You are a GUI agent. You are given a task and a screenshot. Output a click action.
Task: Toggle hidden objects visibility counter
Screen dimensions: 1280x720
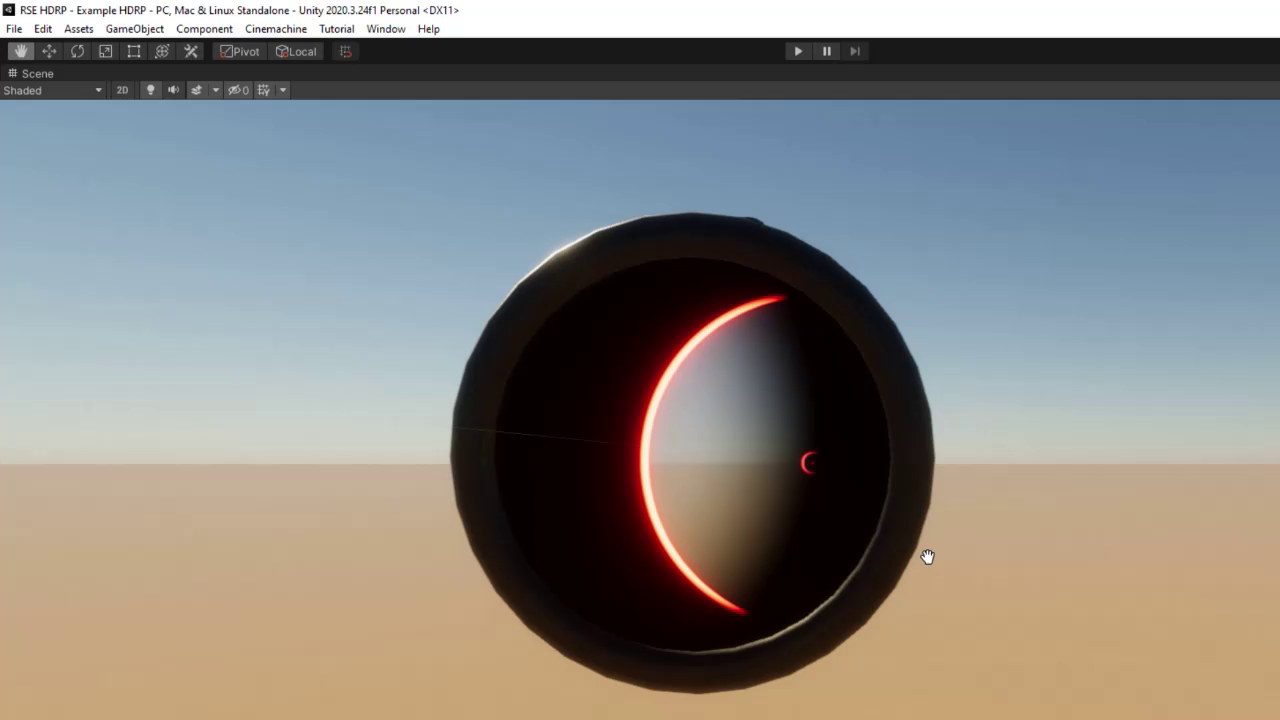(x=238, y=90)
